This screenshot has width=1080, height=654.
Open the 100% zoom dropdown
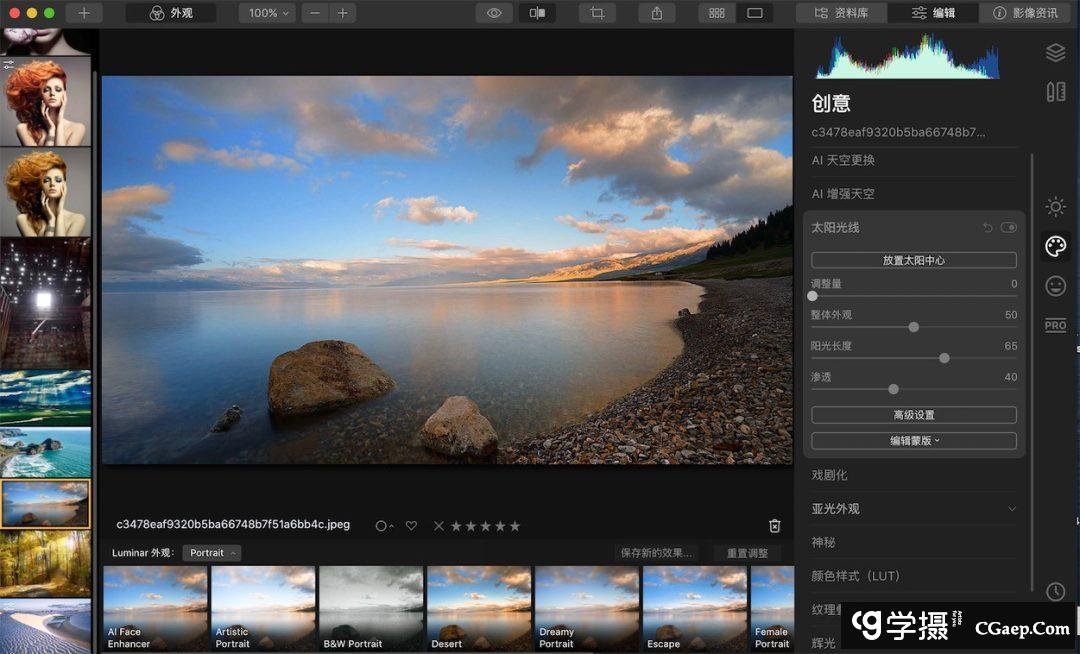(x=267, y=13)
